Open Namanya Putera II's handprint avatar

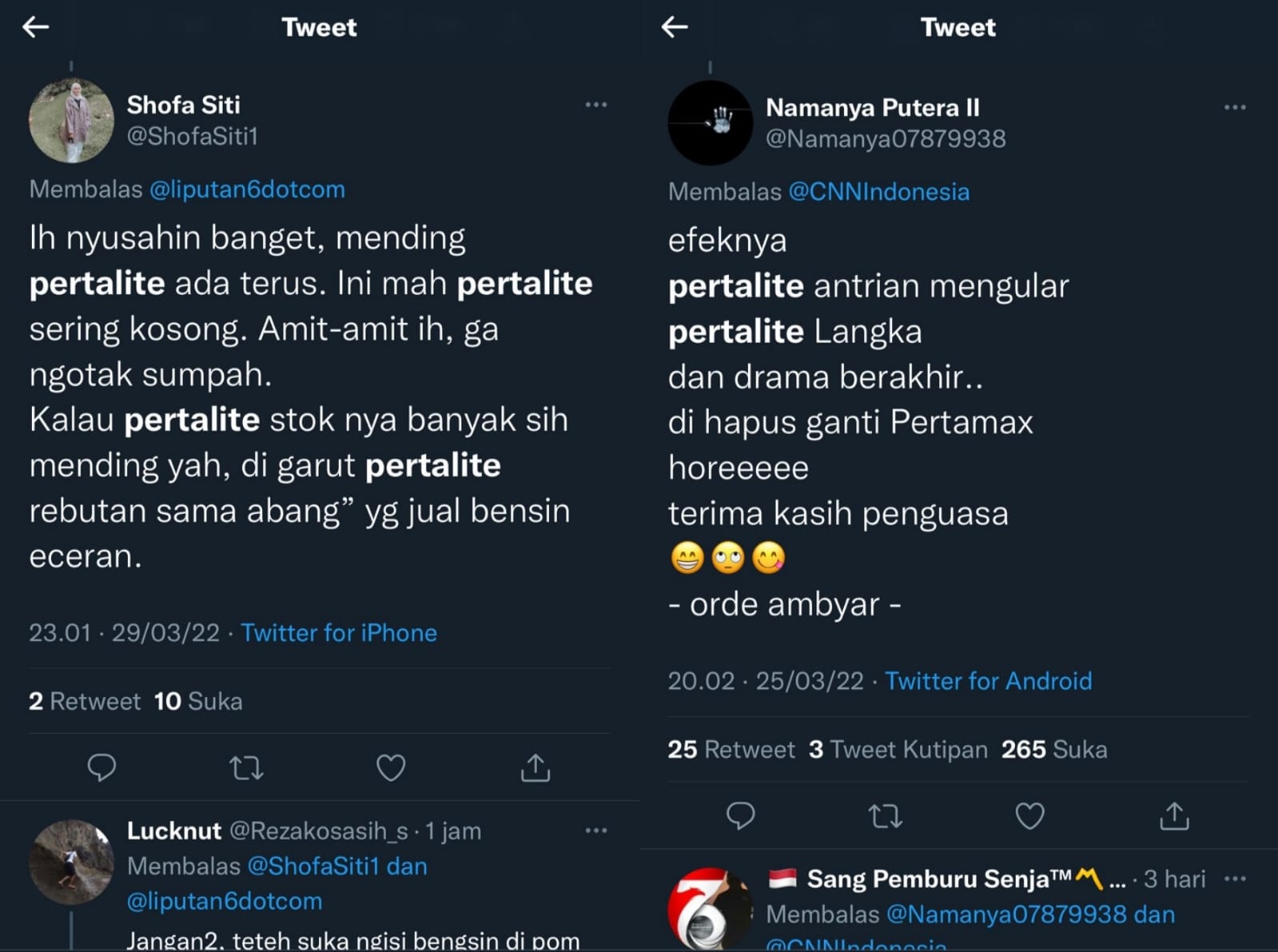click(x=710, y=123)
